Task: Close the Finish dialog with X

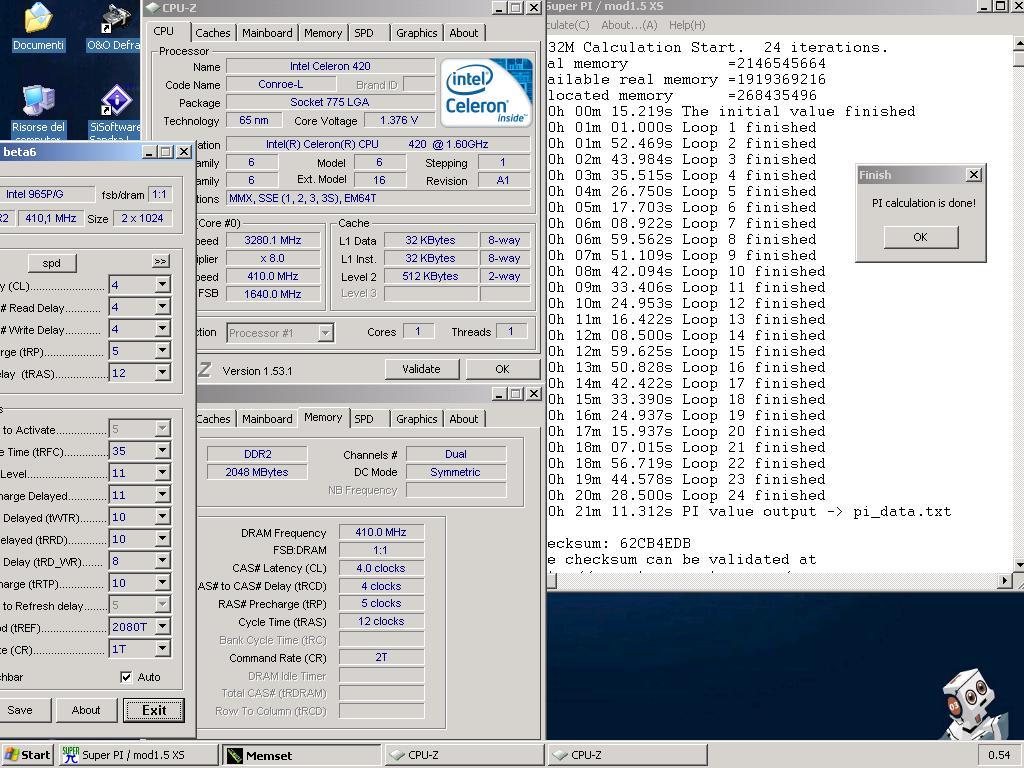Action: click(x=974, y=174)
